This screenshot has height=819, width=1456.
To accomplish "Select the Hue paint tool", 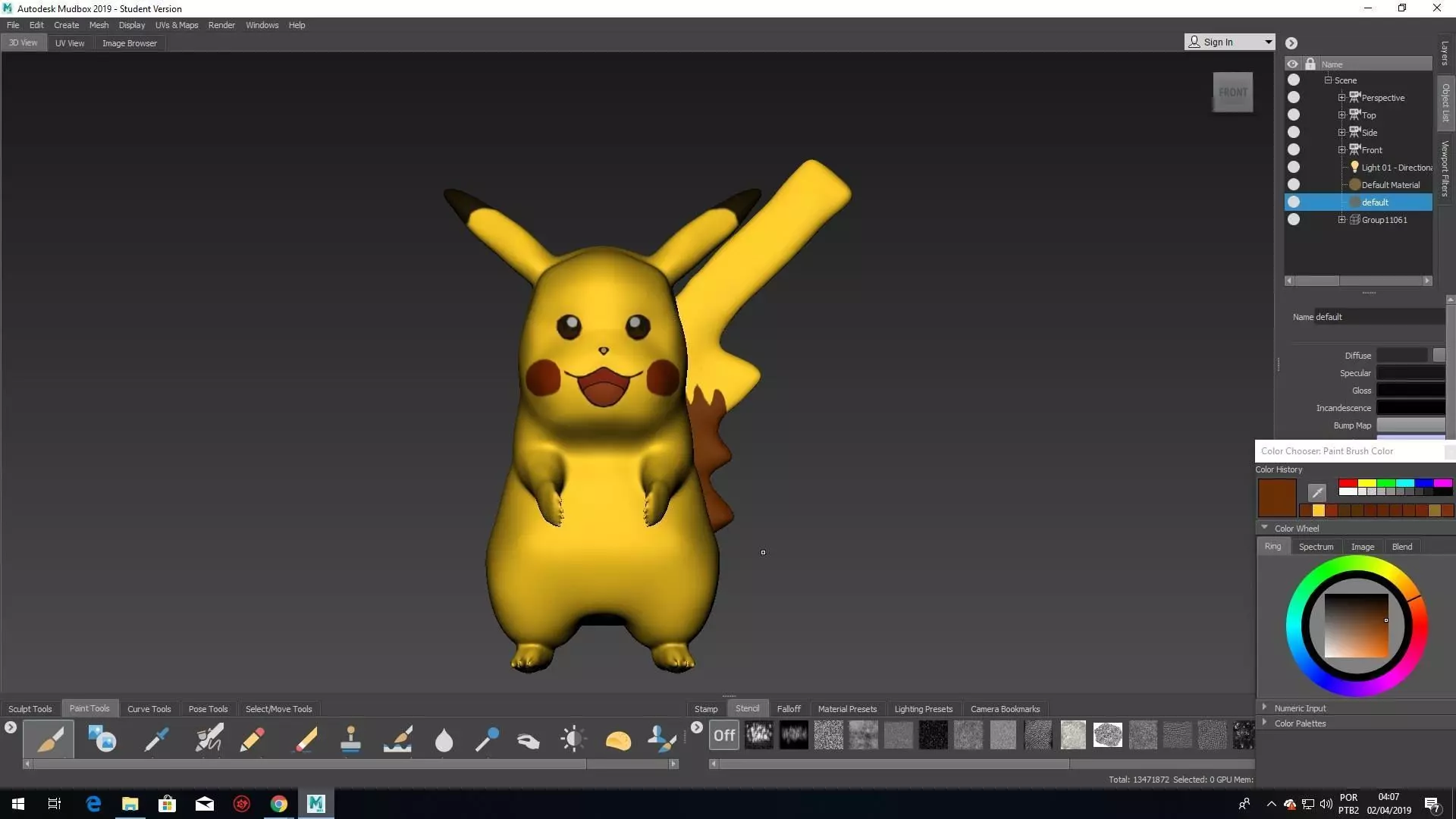I will point(661,738).
